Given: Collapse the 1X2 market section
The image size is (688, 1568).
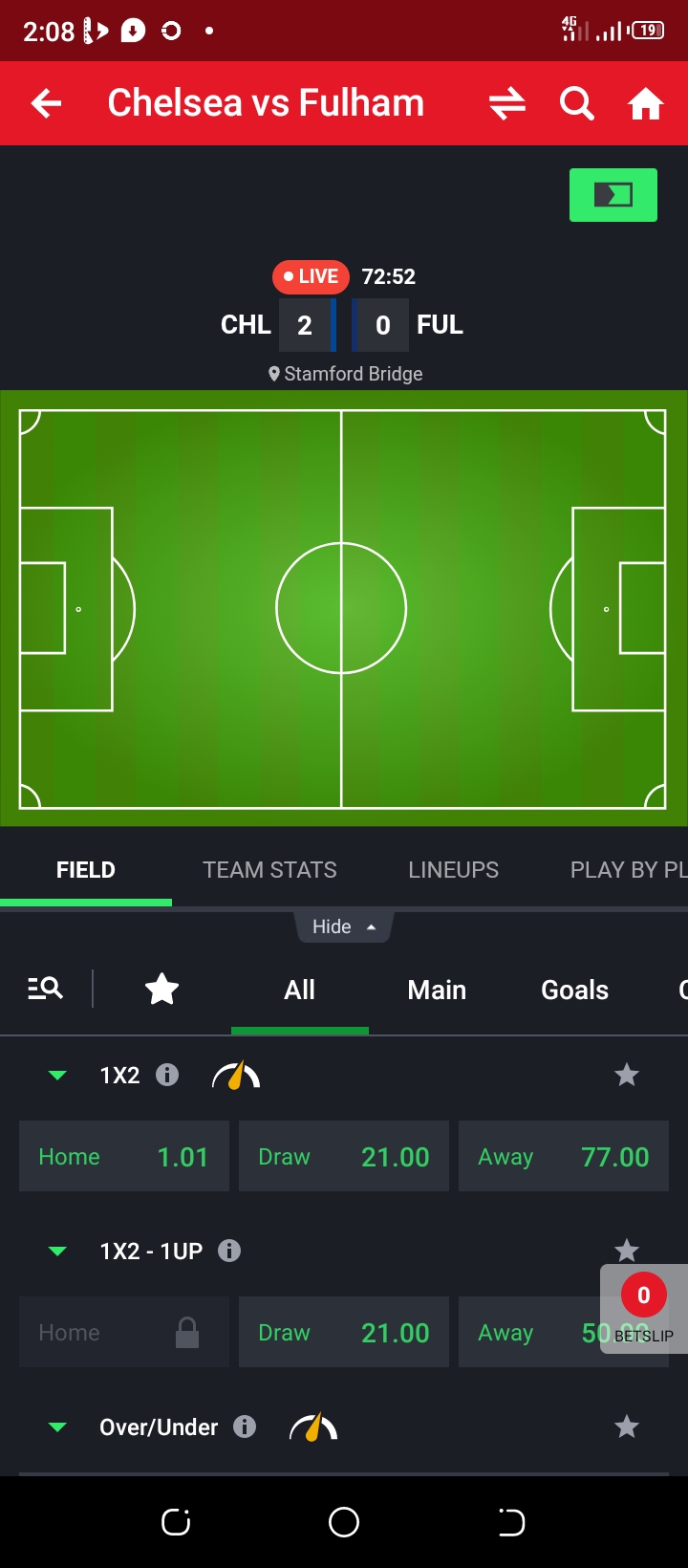Looking at the screenshot, I should (x=57, y=1076).
